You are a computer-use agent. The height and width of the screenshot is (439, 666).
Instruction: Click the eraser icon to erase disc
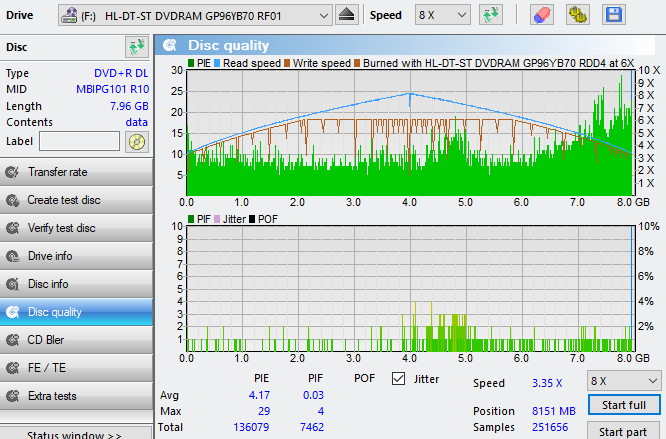tap(541, 15)
